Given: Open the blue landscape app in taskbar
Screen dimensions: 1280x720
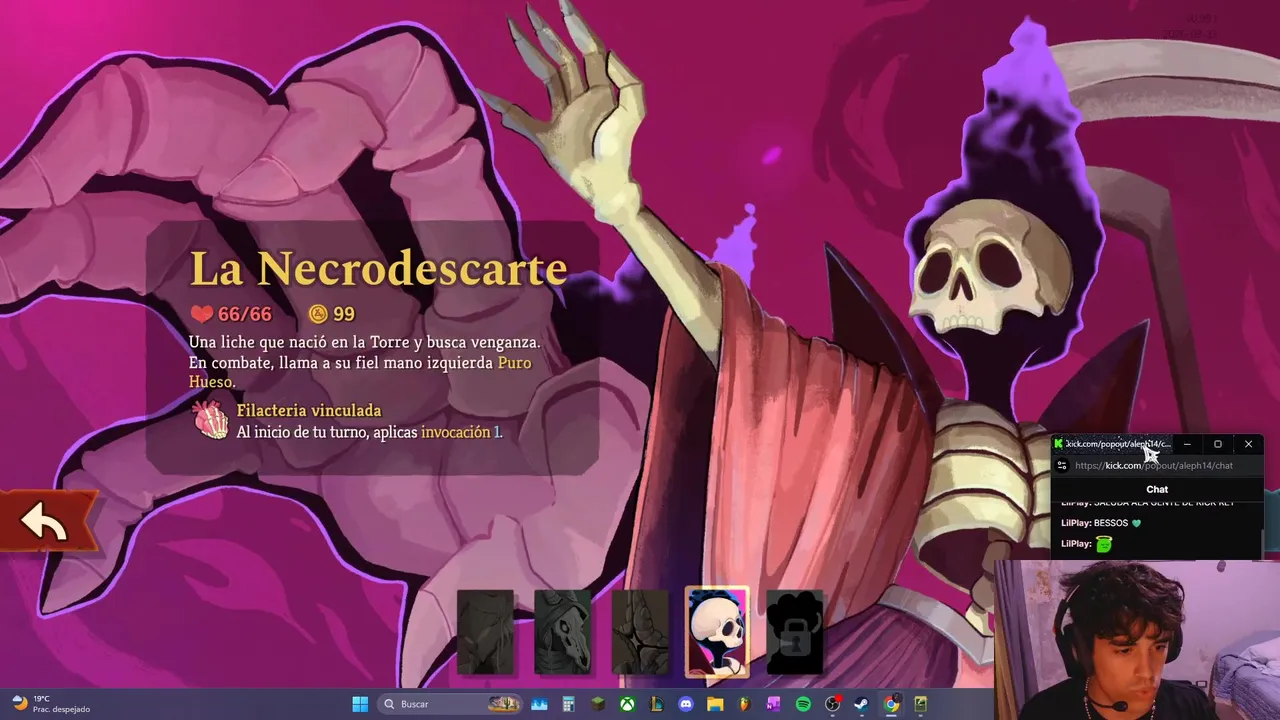Looking at the screenshot, I should (540, 704).
